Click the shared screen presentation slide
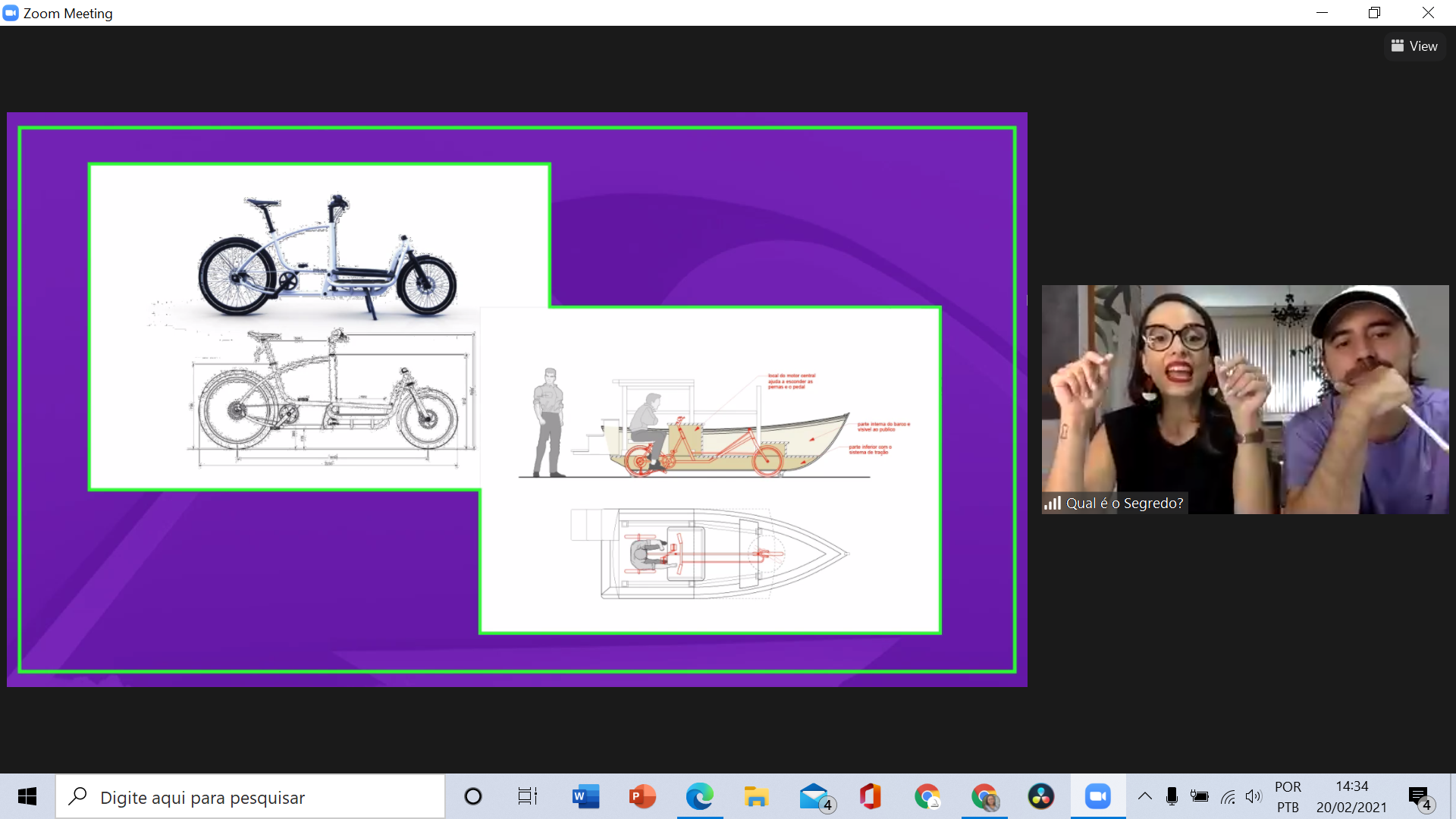1456x819 pixels. pyautogui.click(x=516, y=400)
